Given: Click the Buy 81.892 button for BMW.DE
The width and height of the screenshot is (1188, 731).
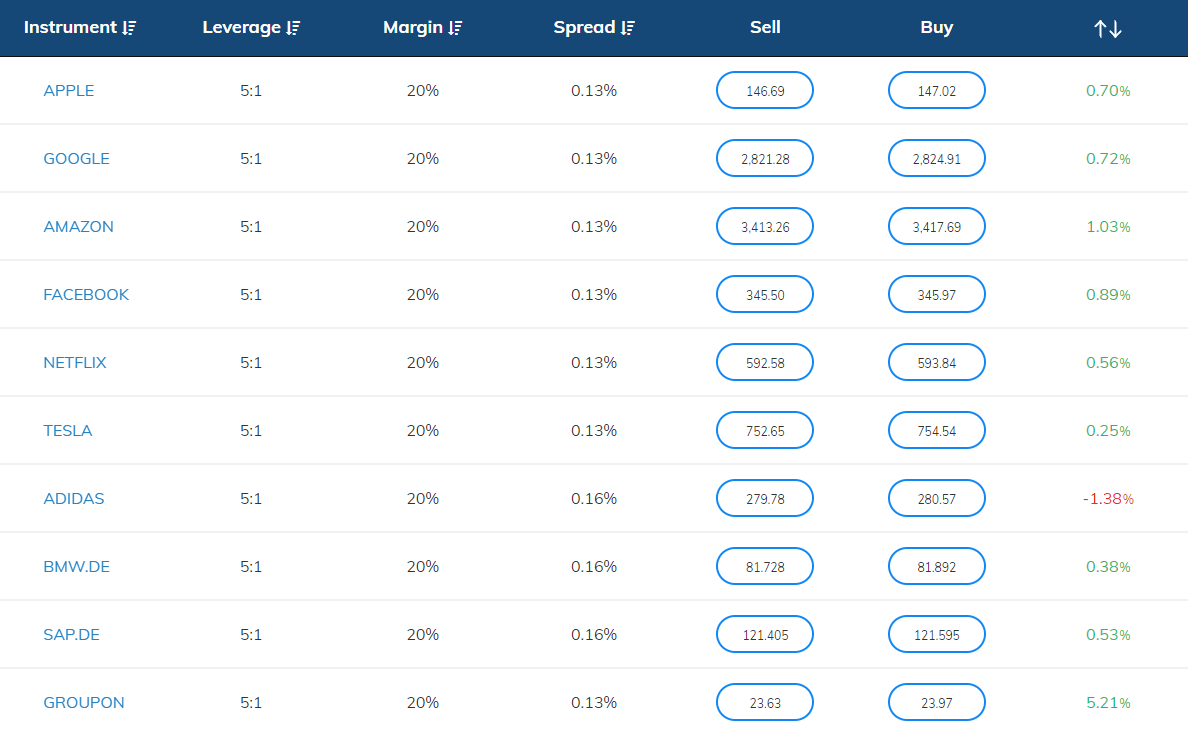Looking at the screenshot, I should (x=936, y=567).
